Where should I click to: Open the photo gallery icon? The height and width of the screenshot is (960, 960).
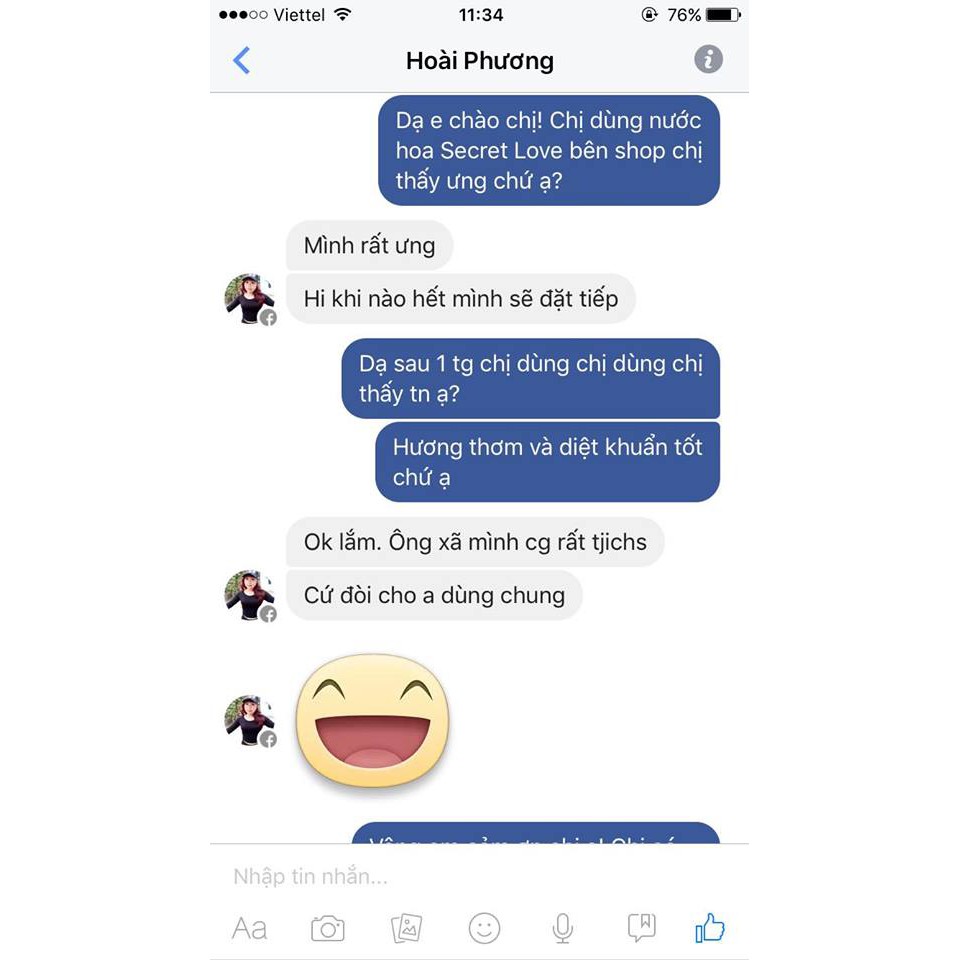[x=406, y=928]
